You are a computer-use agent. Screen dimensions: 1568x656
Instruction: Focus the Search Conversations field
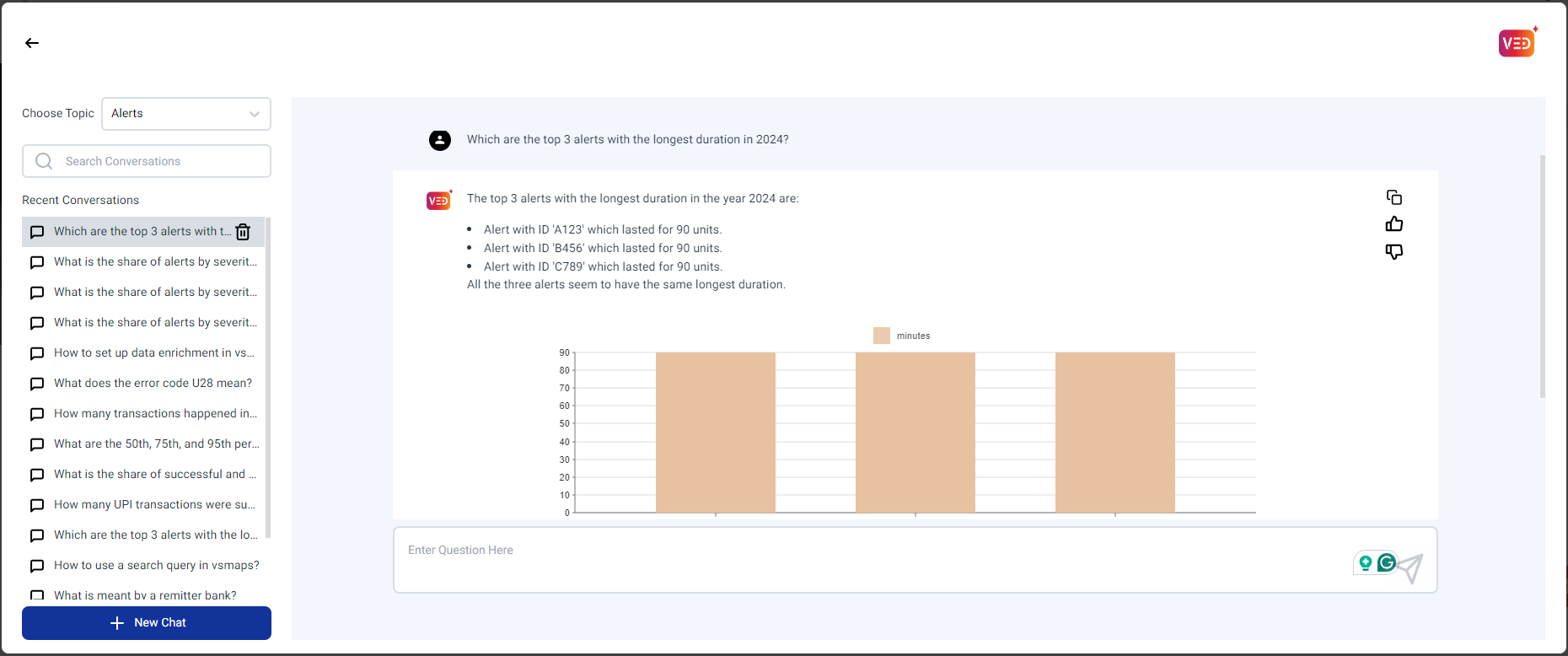pyautogui.click(x=160, y=161)
